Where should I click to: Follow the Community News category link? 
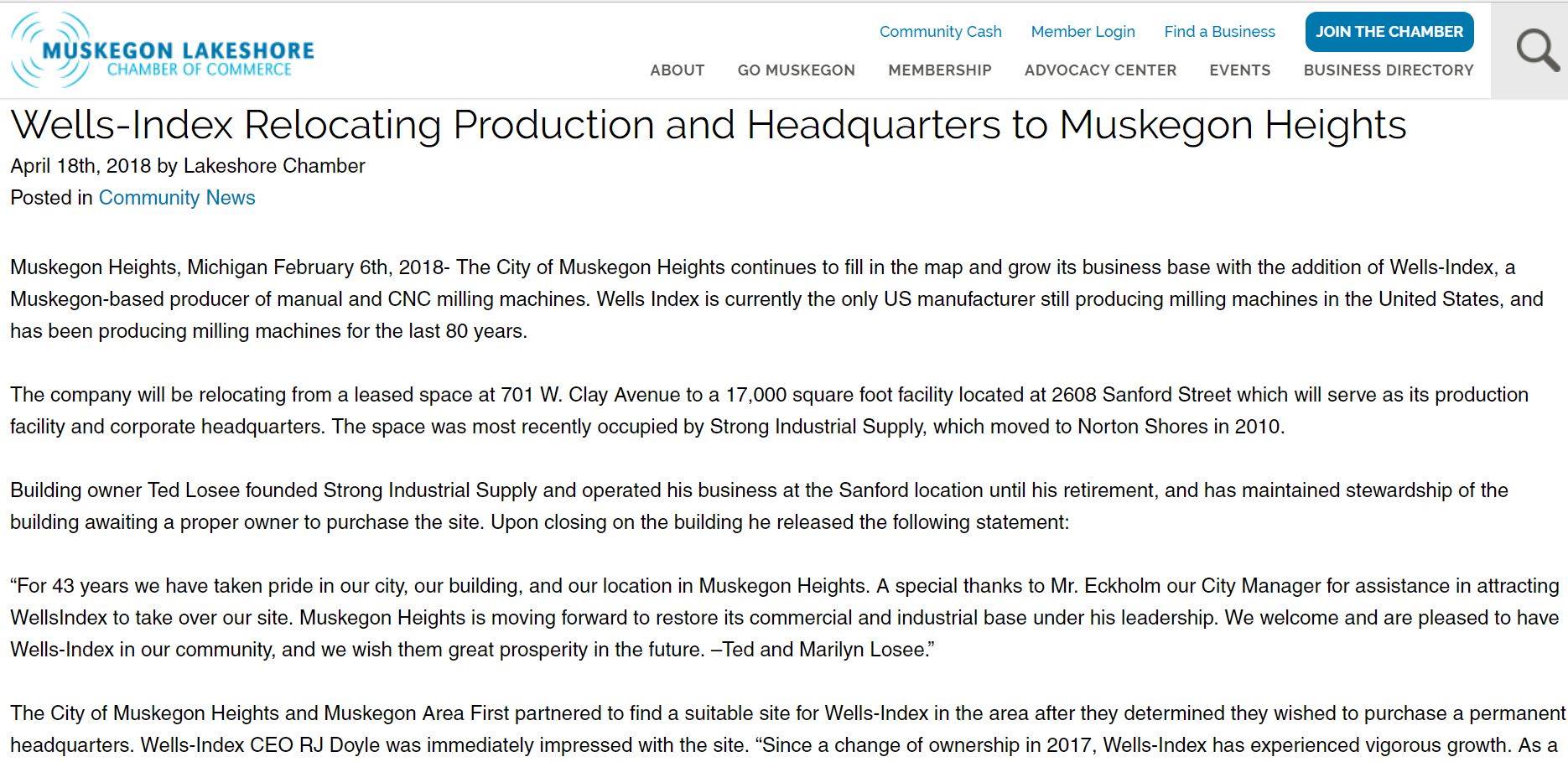pos(177,198)
